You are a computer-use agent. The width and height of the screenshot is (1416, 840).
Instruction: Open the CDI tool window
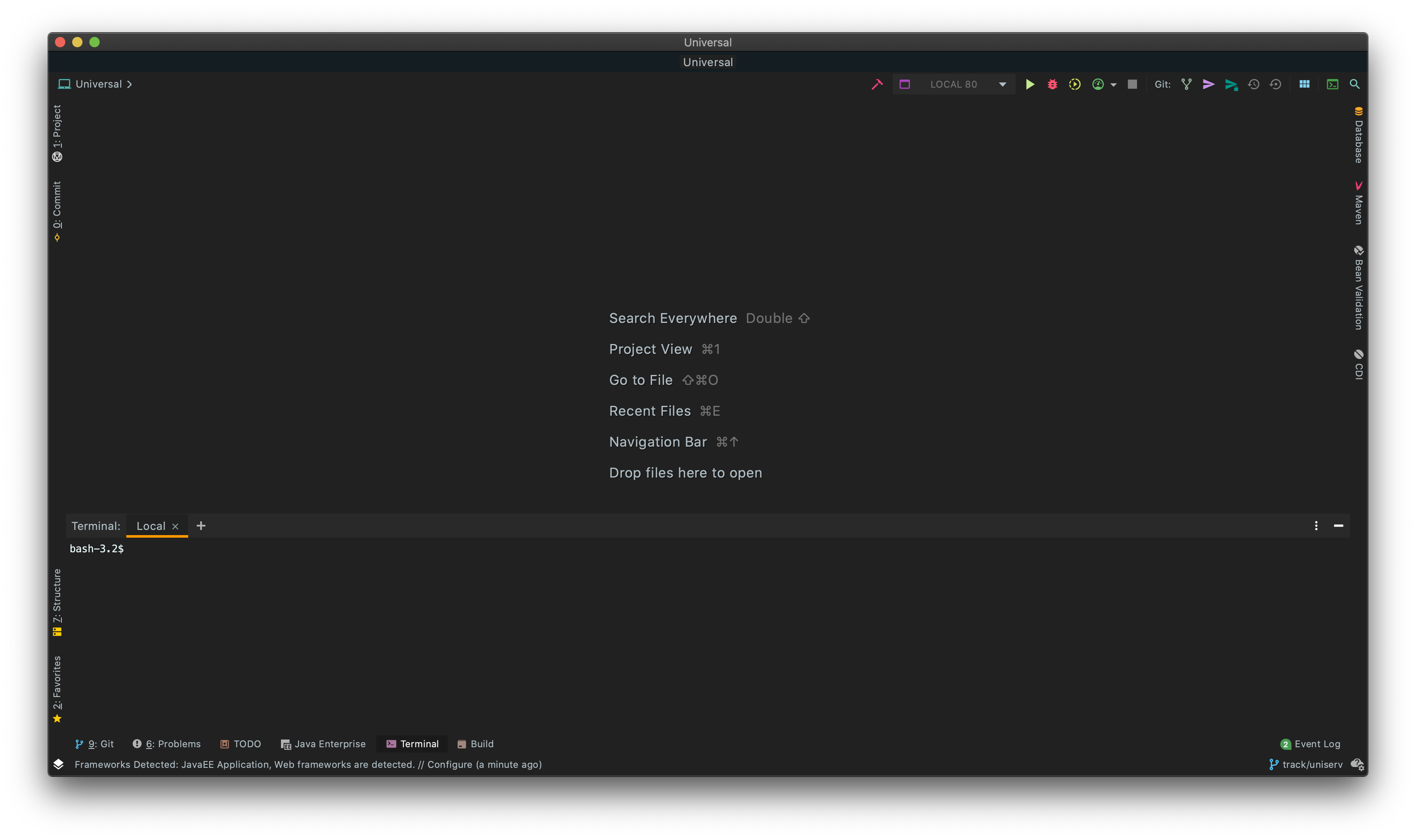pos(1358,364)
